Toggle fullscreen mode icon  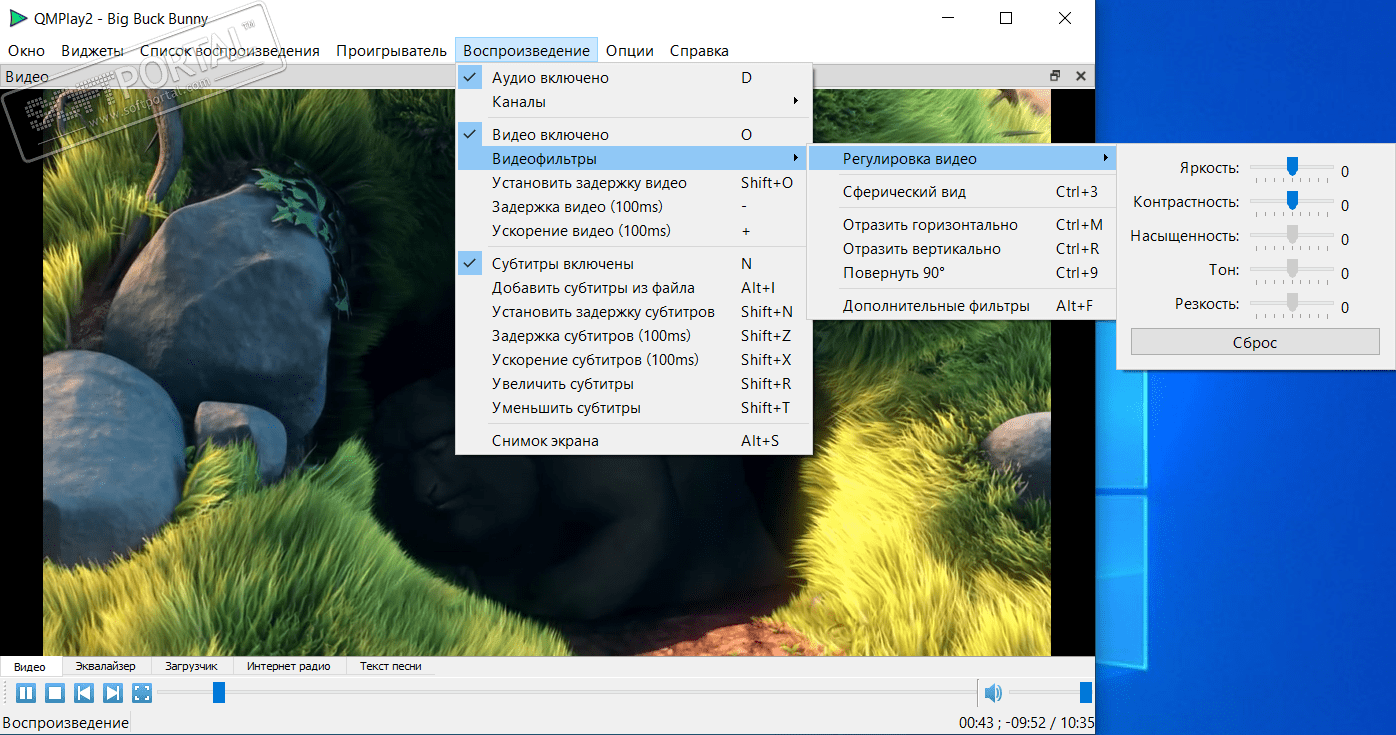click(142, 693)
